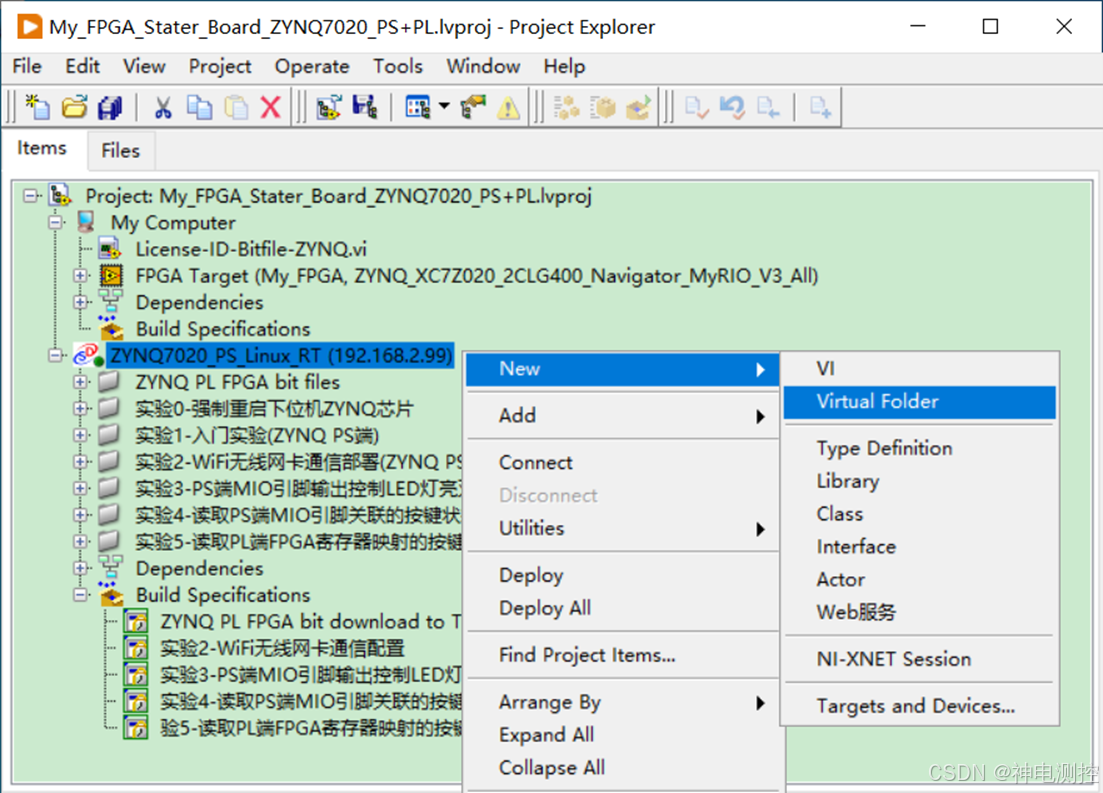The height and width of the screenshot is (793, 1103).
Task: Expand the 实验1-入门实验 folder node
Action: [x=81, y=435]
